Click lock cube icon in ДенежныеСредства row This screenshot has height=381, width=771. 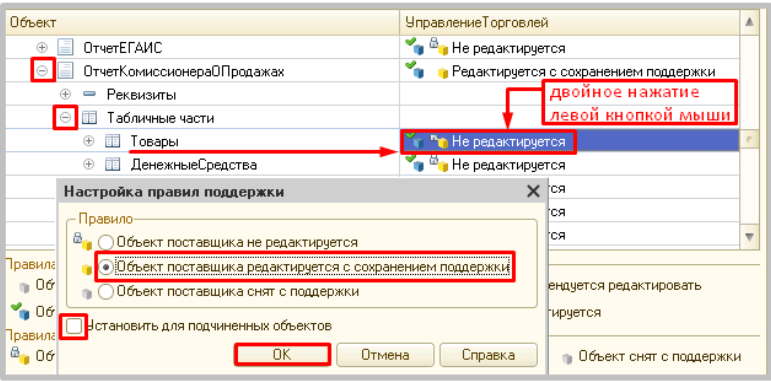point(439,164)
